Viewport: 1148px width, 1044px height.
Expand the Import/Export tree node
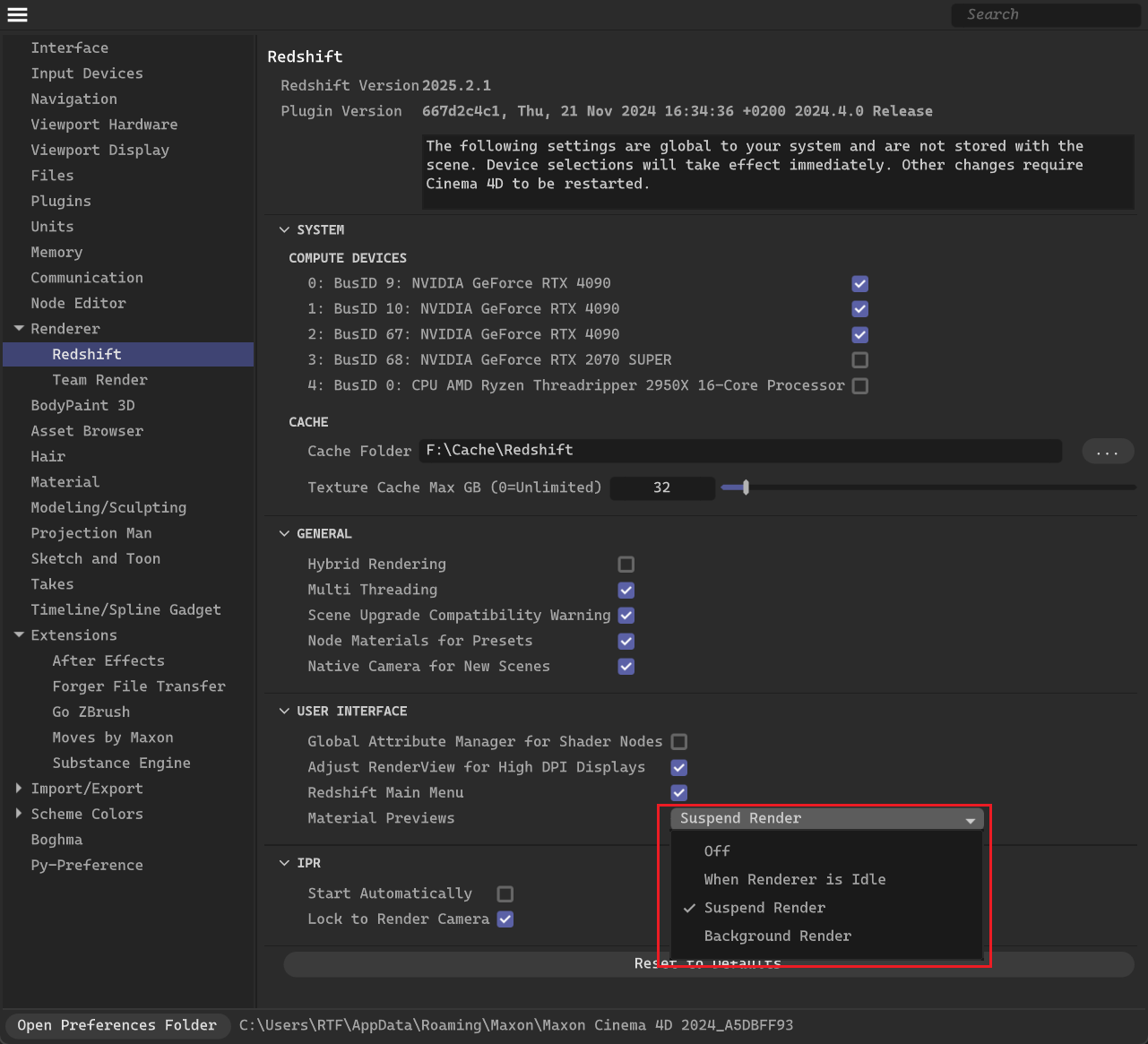pyautogui.click(x=19, y=789)
